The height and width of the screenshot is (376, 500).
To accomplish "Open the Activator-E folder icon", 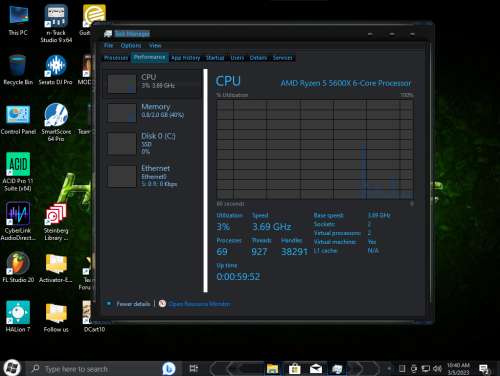I will click(56, 268).
